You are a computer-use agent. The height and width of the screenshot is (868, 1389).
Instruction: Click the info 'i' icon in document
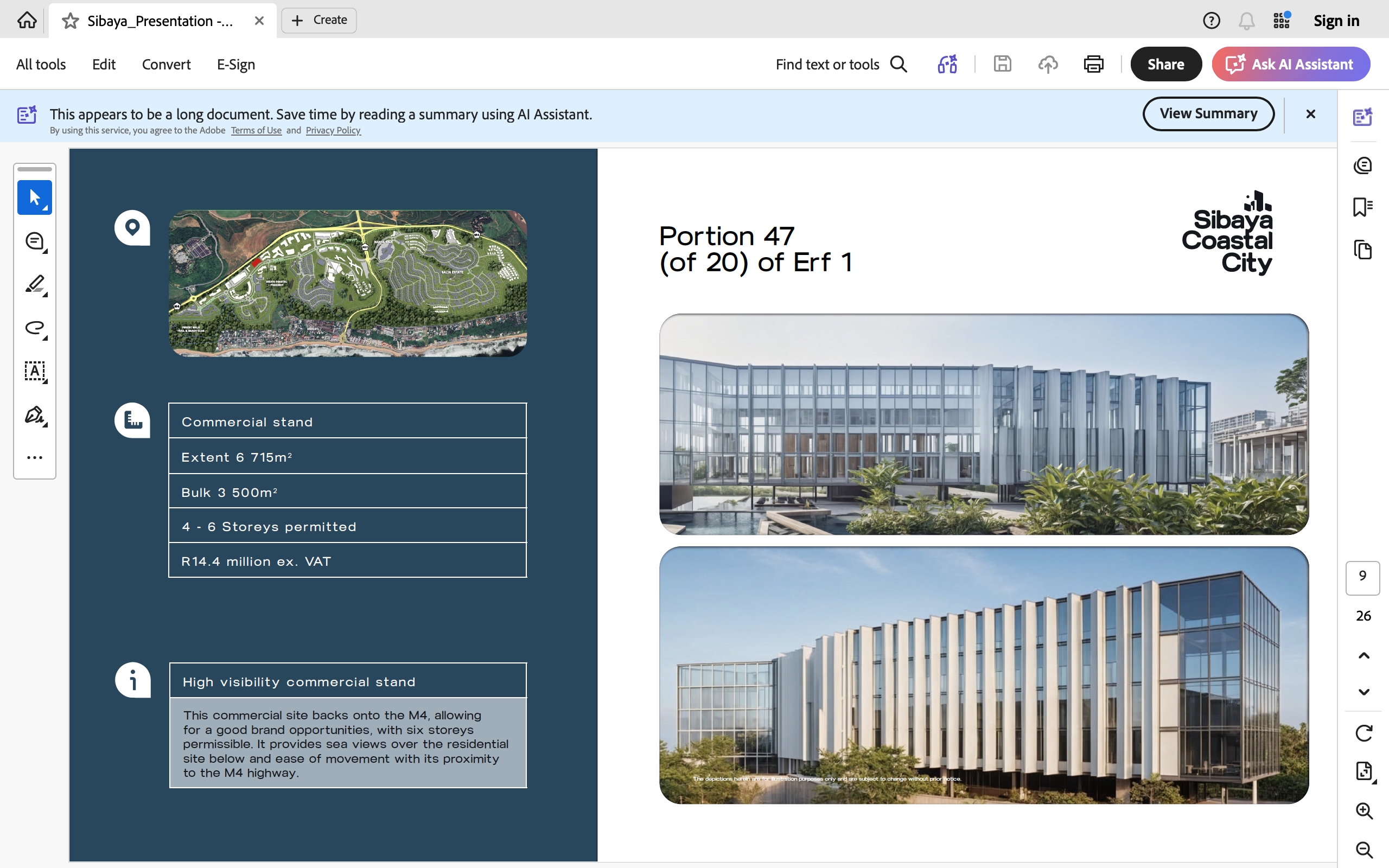coord(133,680)
